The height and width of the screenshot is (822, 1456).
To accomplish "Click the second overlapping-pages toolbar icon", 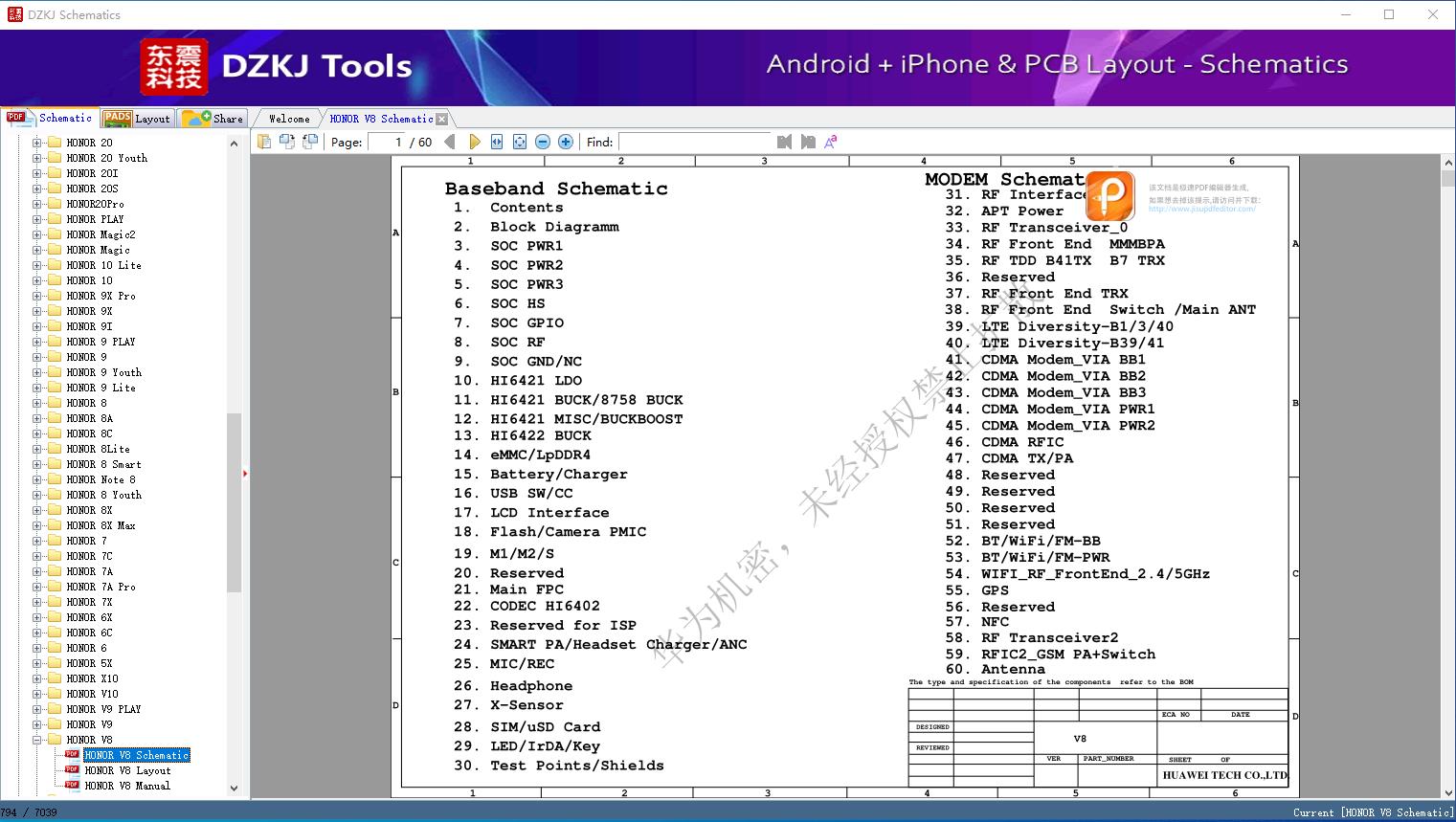I will (x=287, y=142).
